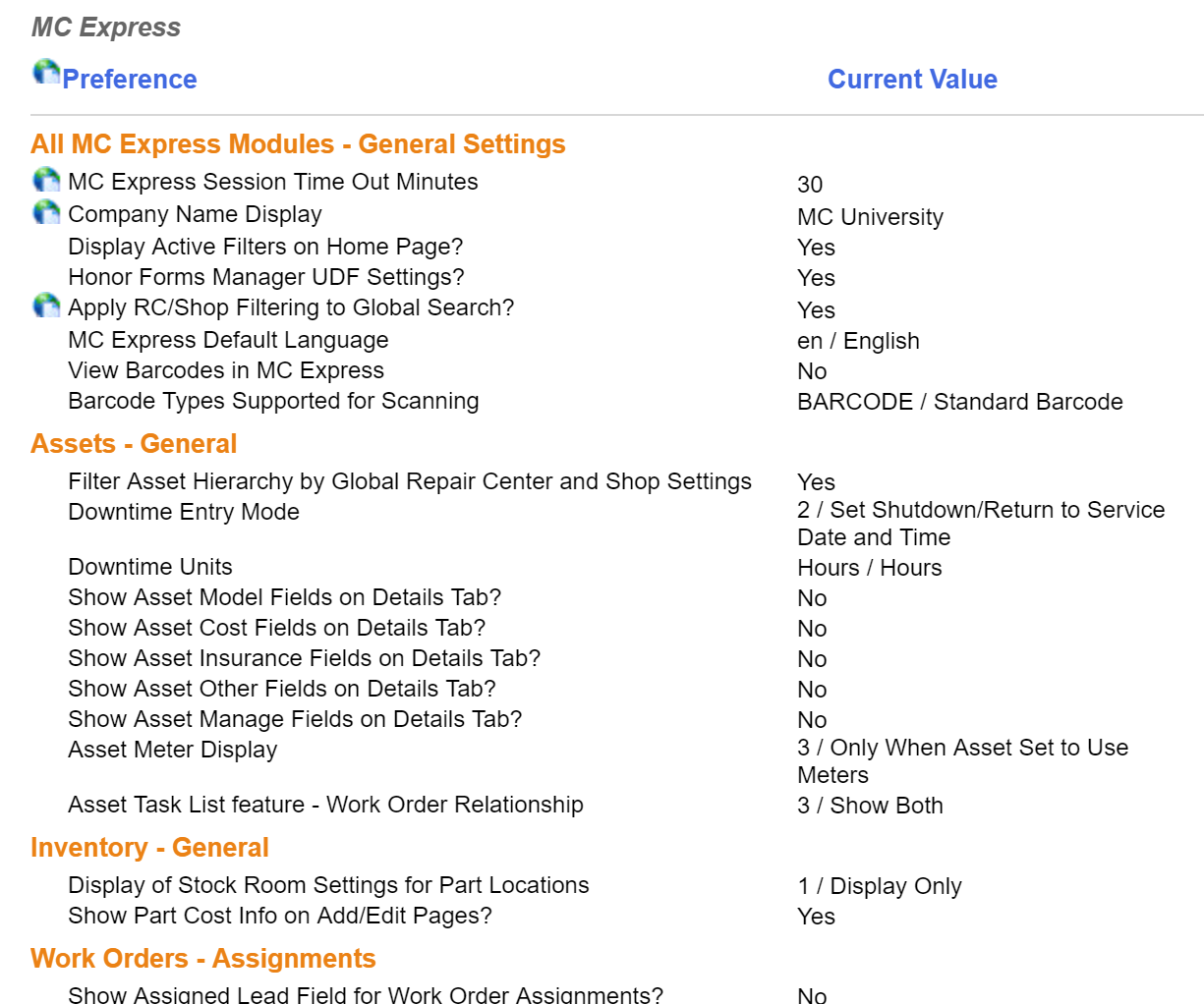Click the Current Value column header
The image size is (1204, 1004).
coord(912,80)
